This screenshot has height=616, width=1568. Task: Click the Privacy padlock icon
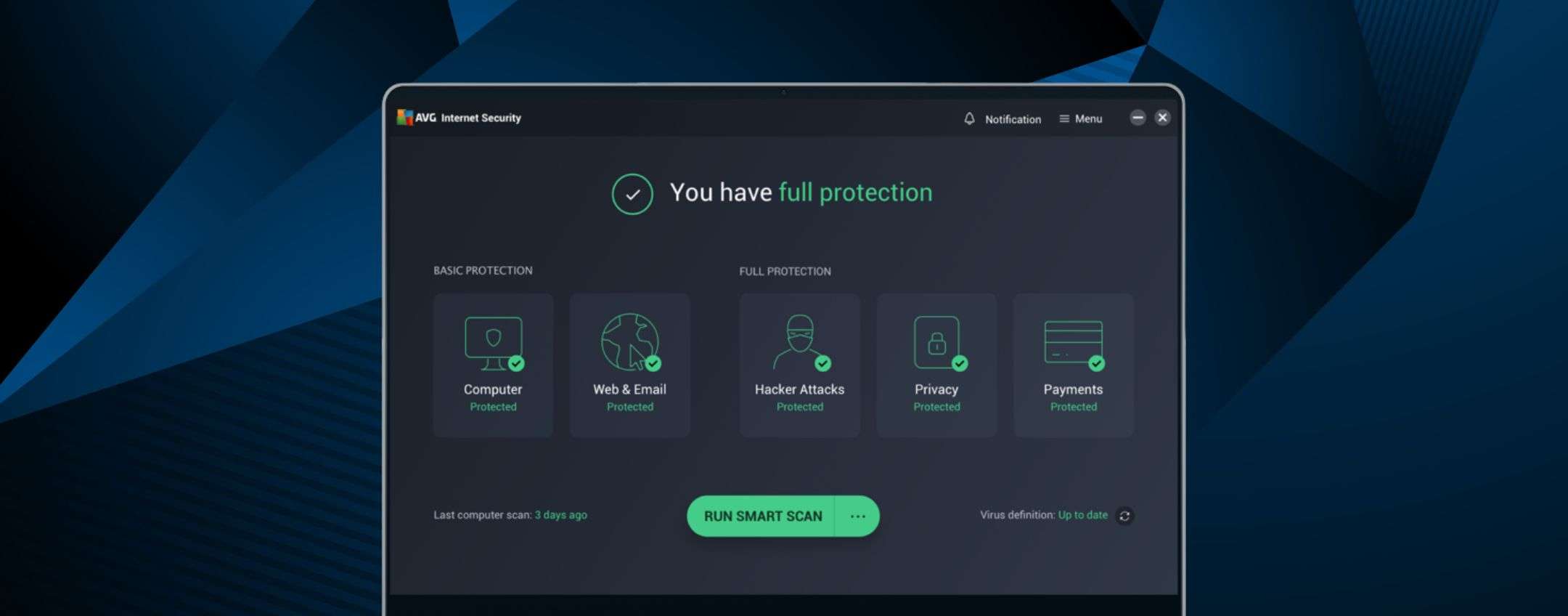936,341
